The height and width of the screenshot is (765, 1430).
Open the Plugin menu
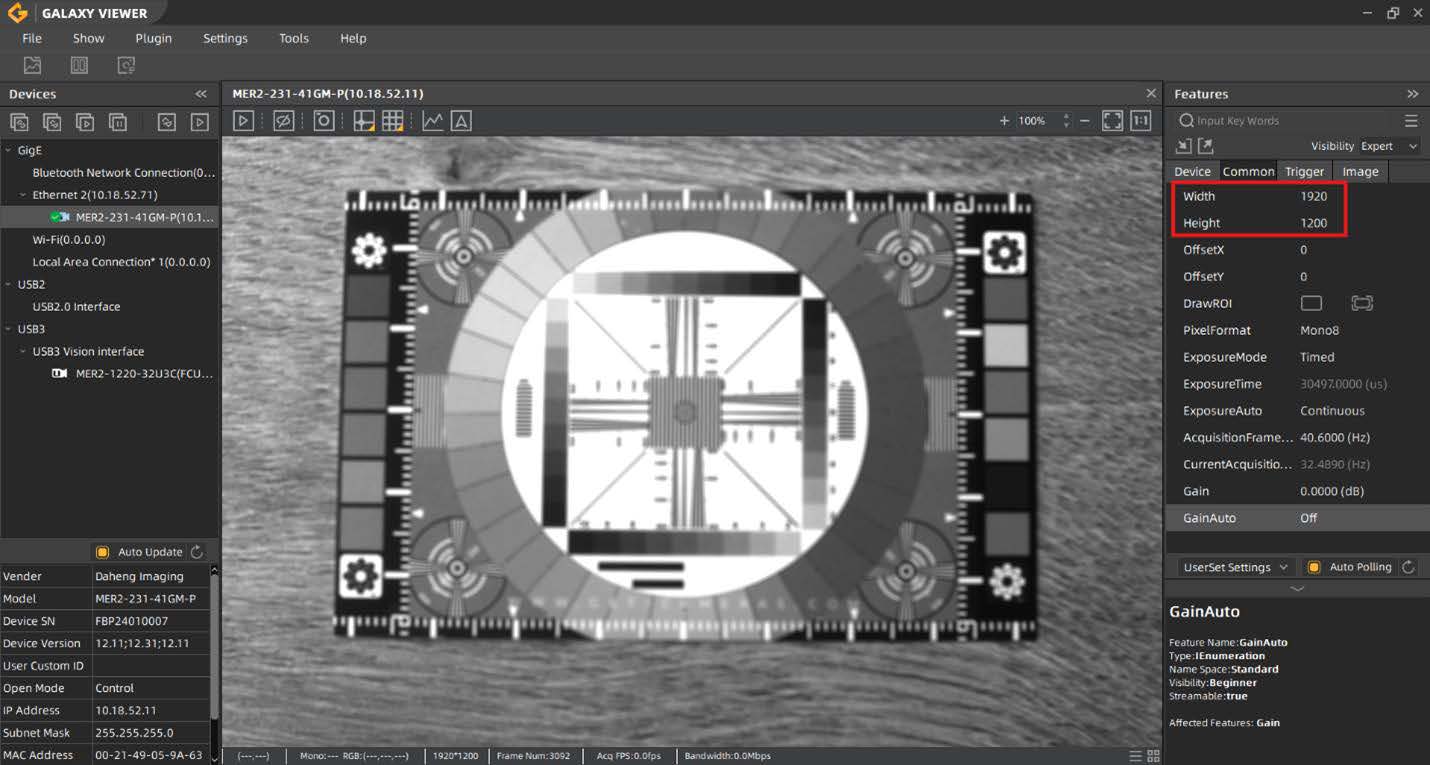pos(153,38)
